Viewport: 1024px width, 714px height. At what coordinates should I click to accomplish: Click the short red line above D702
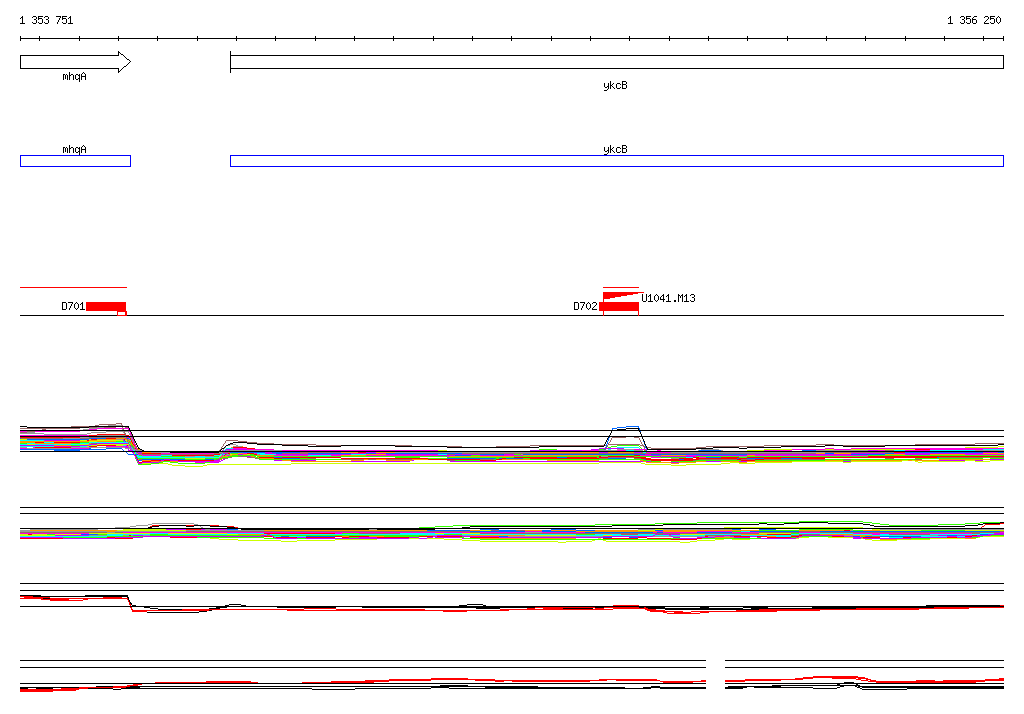(x=620, y=287)
